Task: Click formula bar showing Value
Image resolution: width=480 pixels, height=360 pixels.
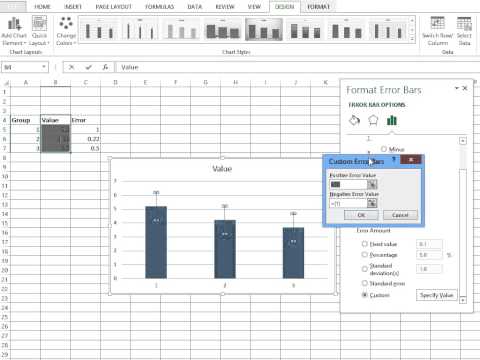Action: (297, 67)
